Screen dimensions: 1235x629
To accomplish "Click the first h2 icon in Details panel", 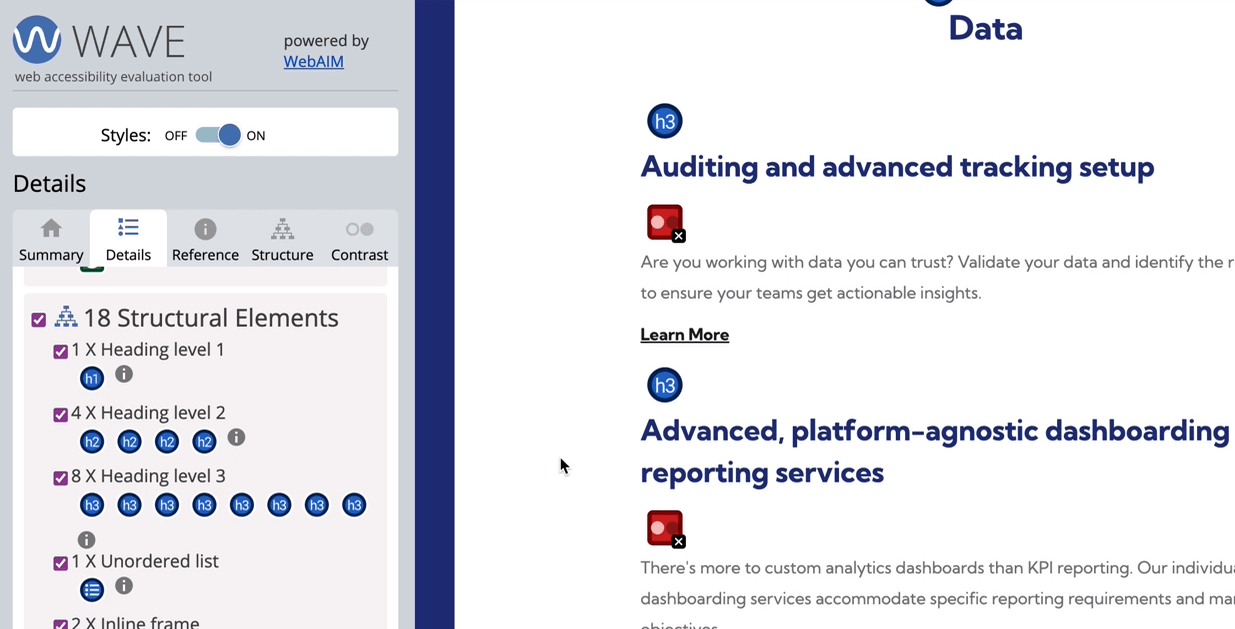I will pyautogui.click(x=92, y=441).
